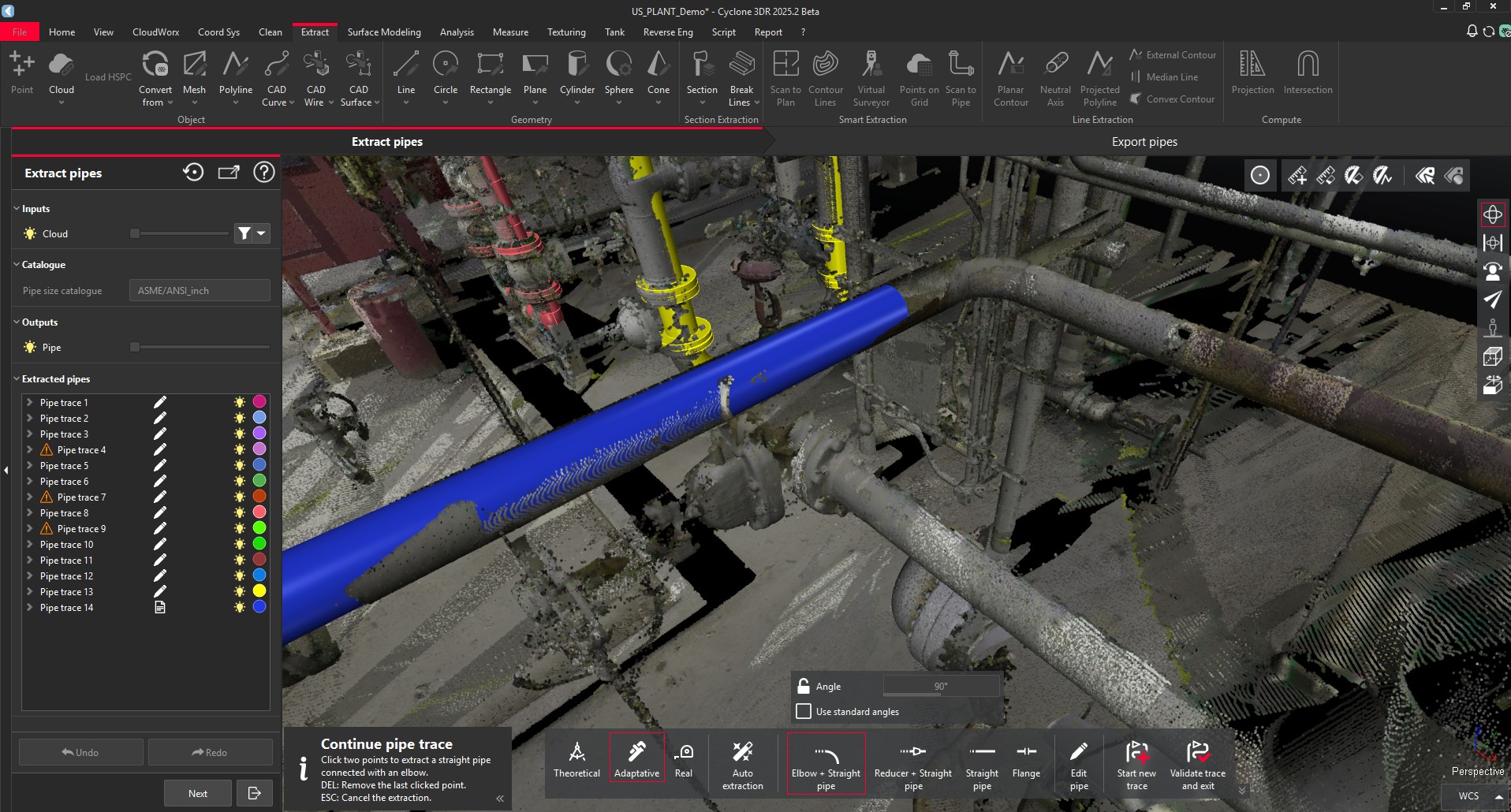Select the Cylinder tool in the ribbon
This screenshot has width=1511, height=812.
(576, 76)
